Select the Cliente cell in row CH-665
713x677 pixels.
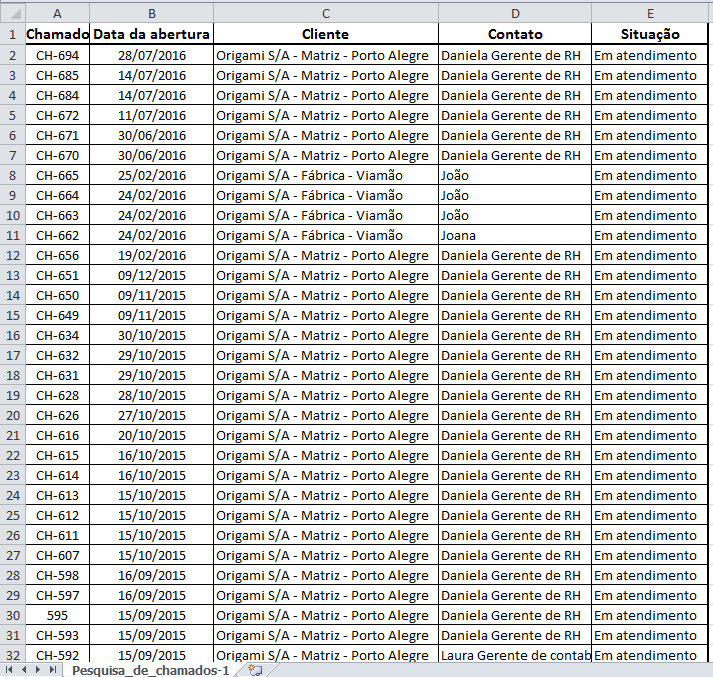[x=326, y=176]
